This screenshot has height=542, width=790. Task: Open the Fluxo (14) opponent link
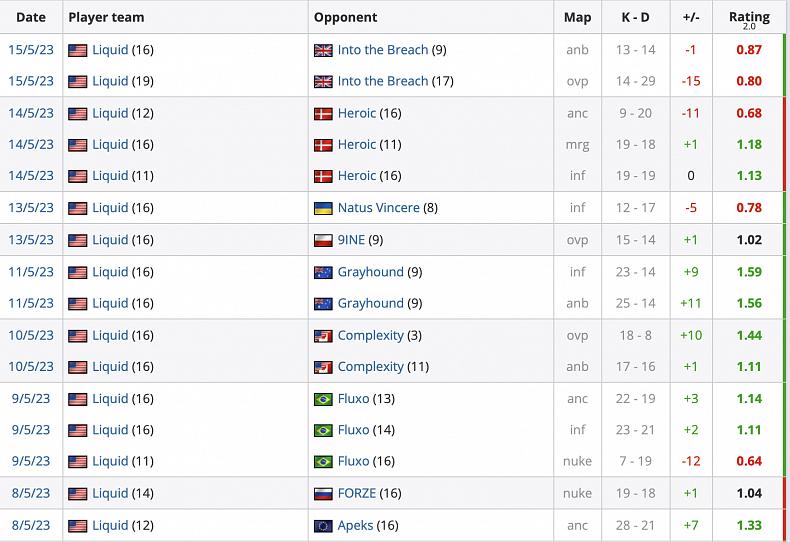pos(353,430)
